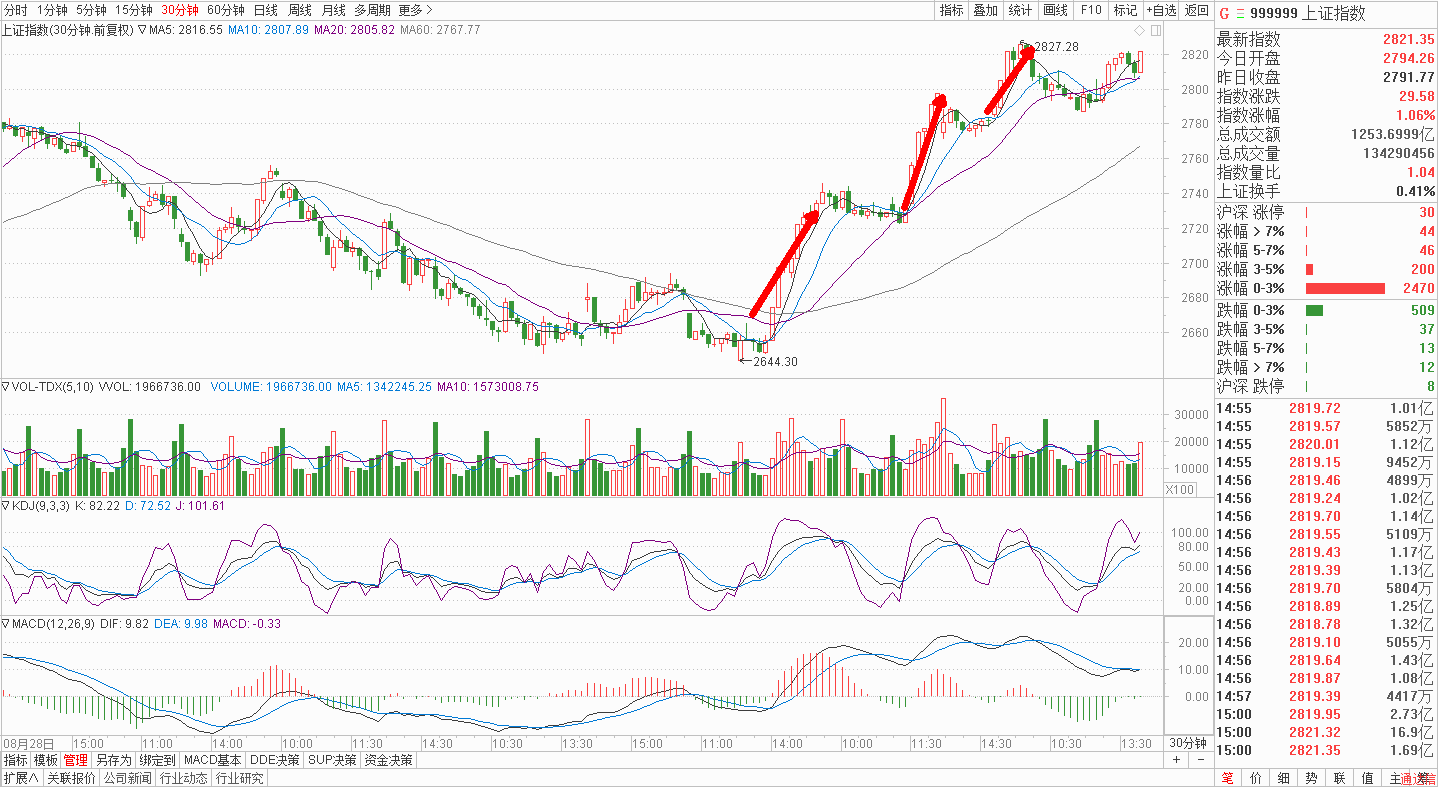The width and height of the screenshot is (1438, 787).
Task: Select the 1分钟 period
Action: pos(51,10)
